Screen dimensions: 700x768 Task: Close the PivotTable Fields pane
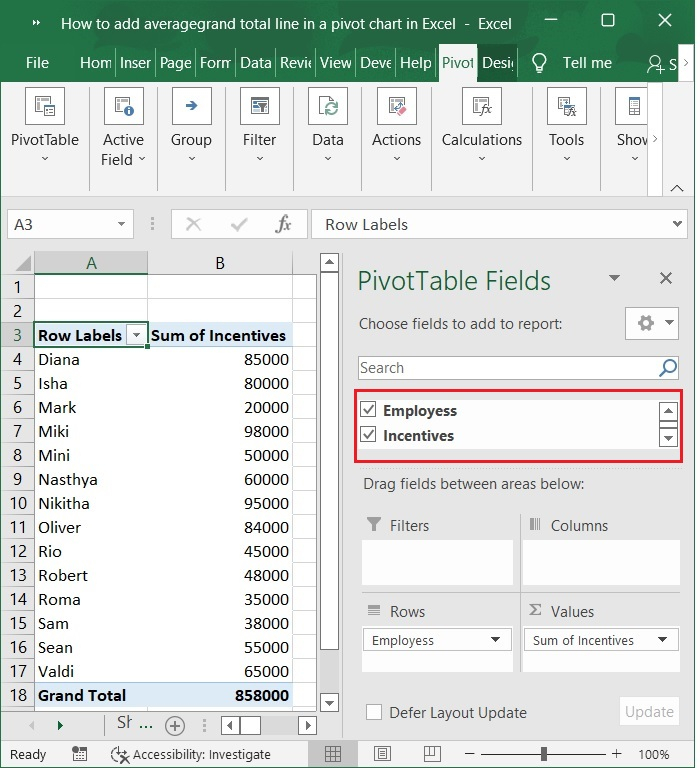666,278
